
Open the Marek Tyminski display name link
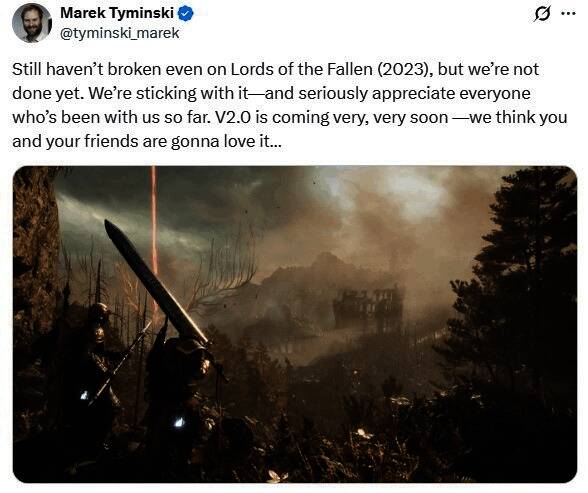117,13
